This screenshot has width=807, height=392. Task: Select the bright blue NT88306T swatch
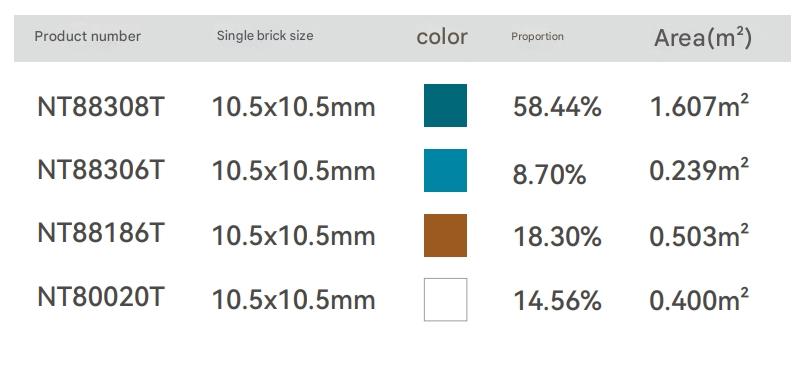click(445, 170)
